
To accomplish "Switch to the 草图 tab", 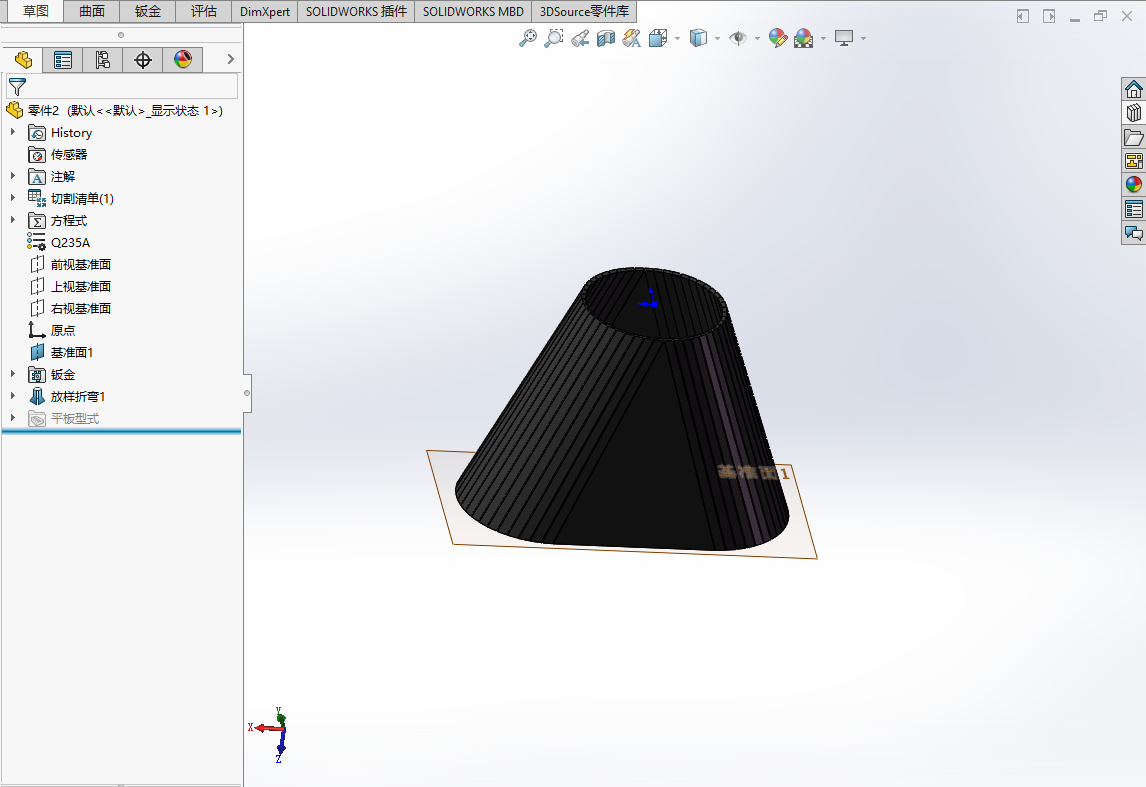I will pos(35,11).
